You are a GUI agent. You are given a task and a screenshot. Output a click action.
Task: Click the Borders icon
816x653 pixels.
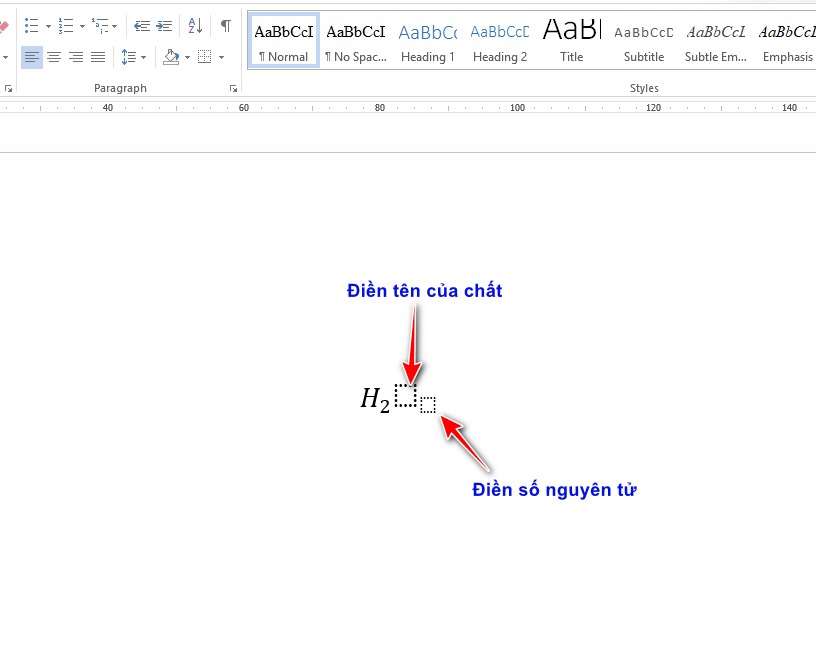[205, 57]
